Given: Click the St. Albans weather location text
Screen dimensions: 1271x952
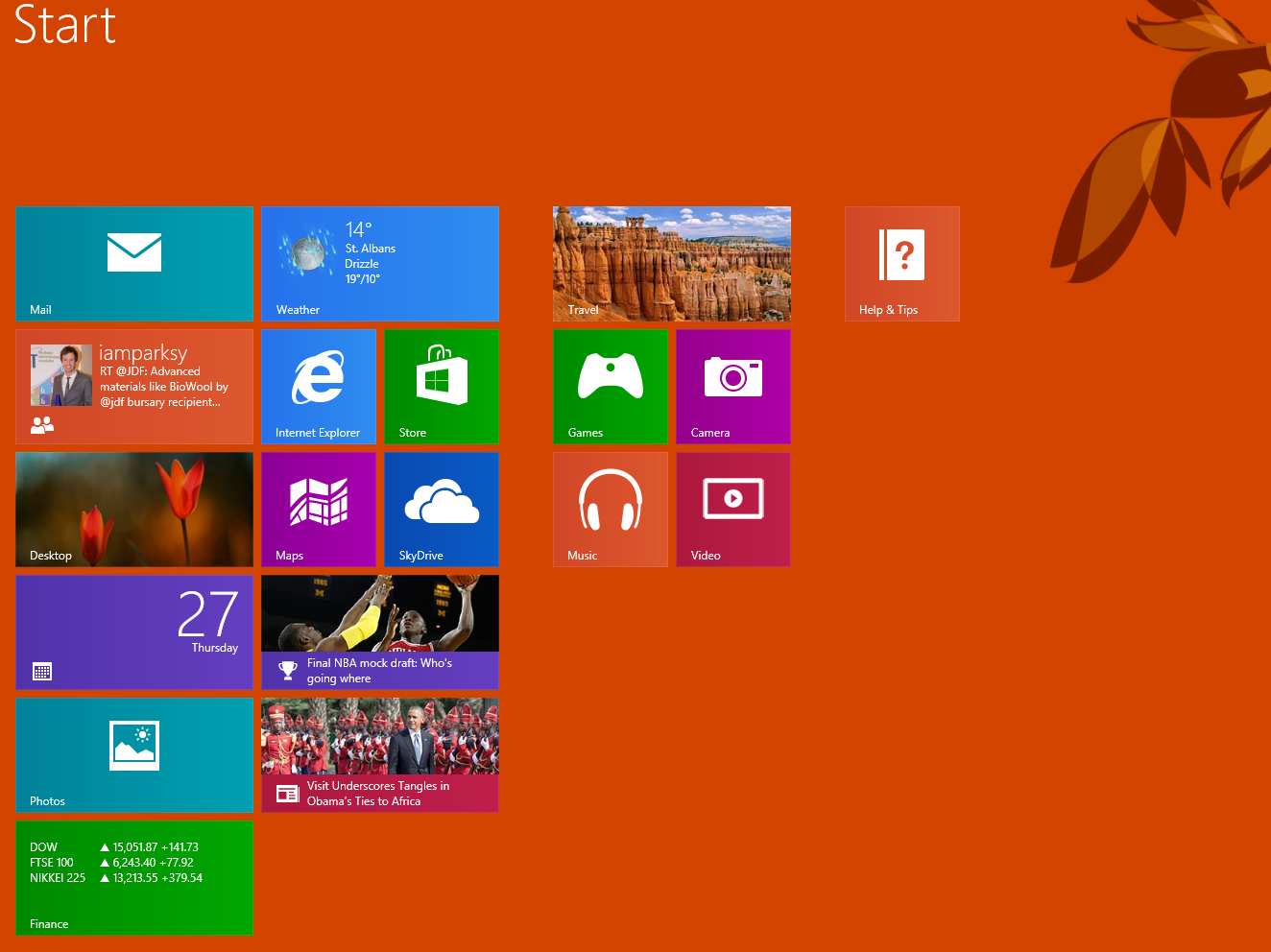Looking at the screenshot, I should point(371,249).
